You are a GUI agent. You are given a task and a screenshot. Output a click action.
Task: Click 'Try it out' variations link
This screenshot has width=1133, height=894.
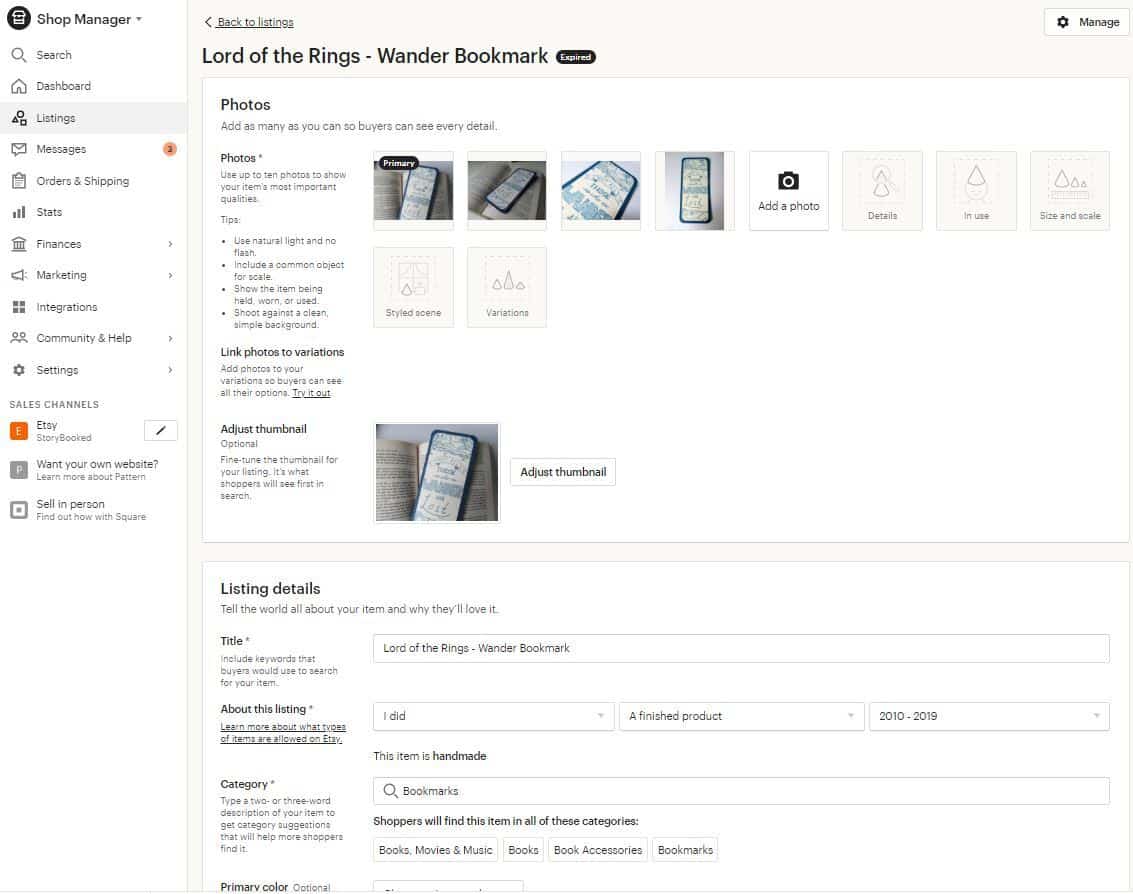coord(311,393)
